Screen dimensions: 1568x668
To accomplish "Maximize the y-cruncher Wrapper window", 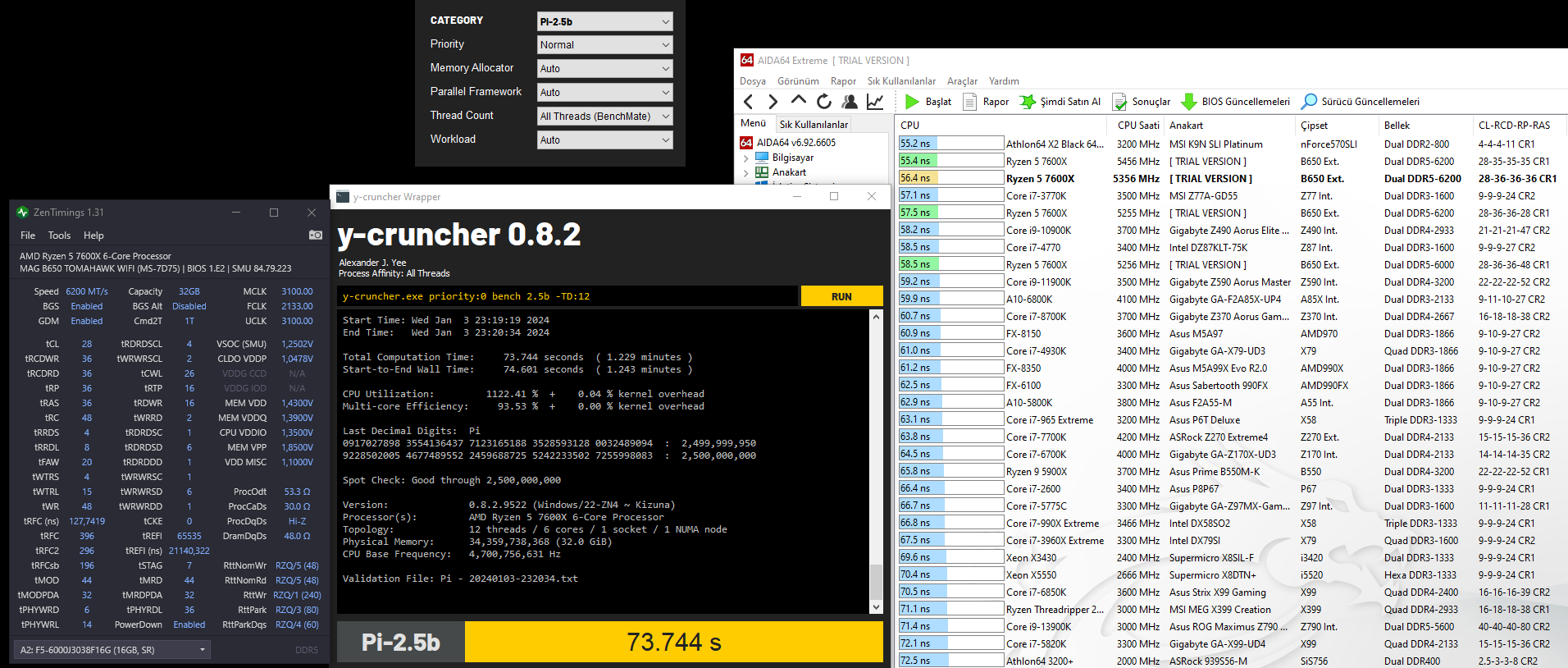I will pos(834,196).
